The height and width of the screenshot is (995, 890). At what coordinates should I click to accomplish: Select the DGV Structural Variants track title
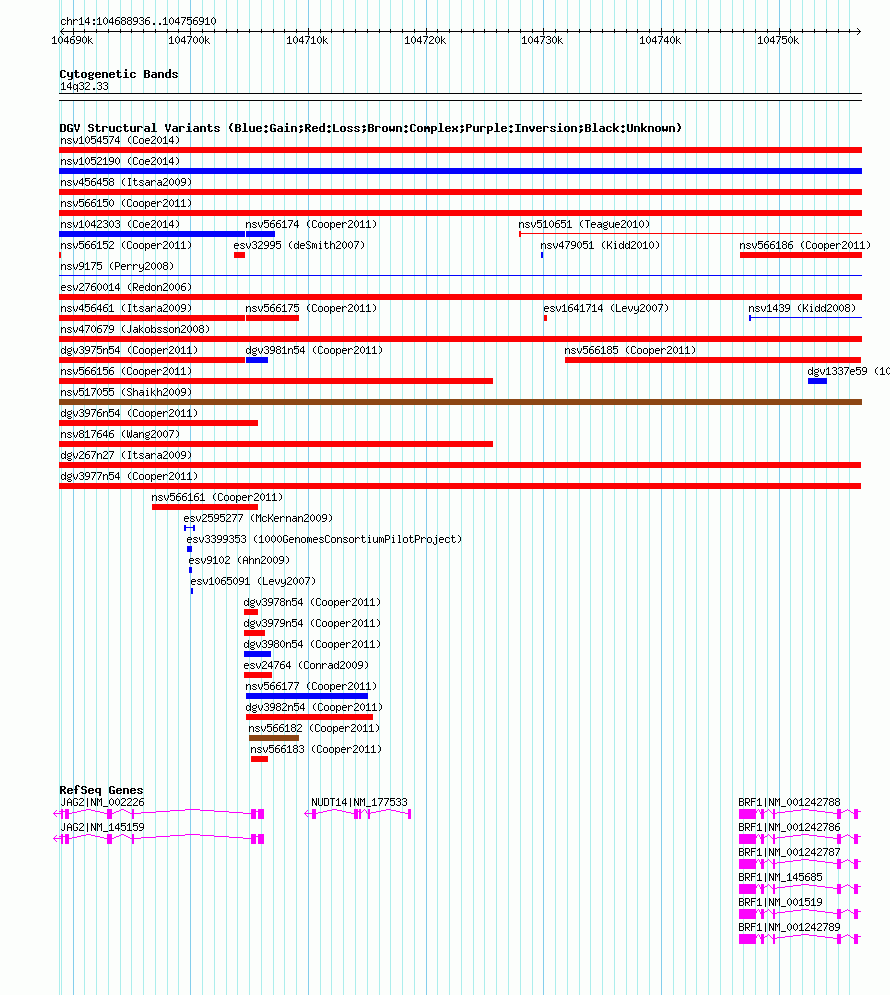point(370,128)
